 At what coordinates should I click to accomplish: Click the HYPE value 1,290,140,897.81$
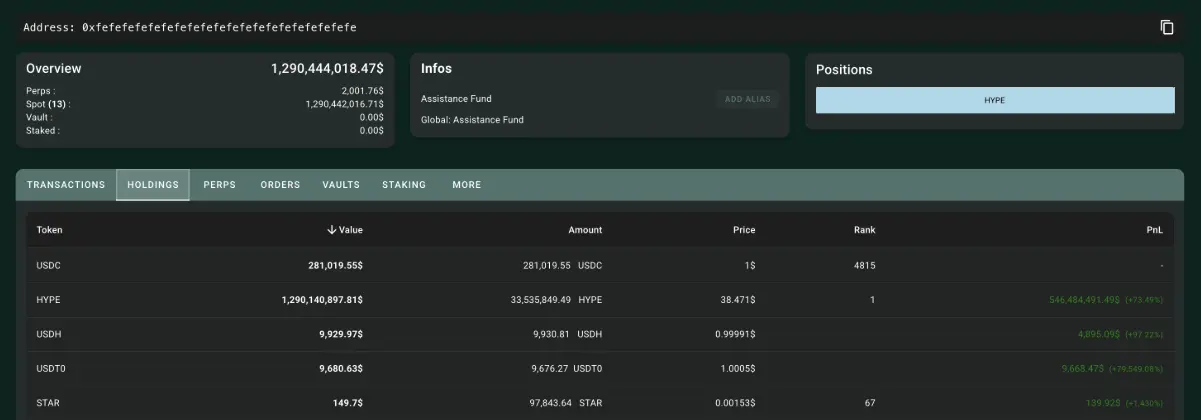point(322,299)
